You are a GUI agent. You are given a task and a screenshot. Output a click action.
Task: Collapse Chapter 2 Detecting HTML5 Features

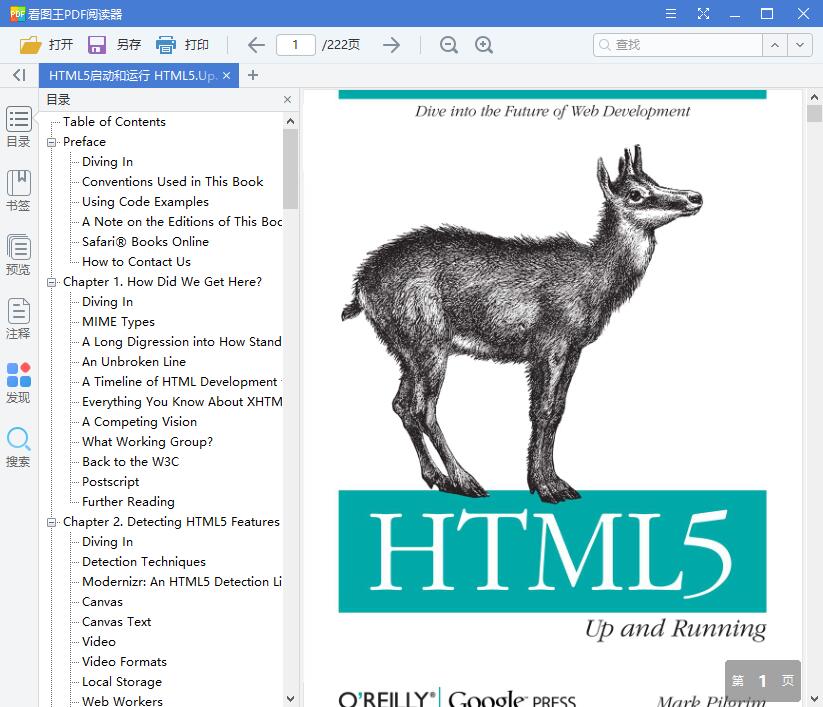(x=52, y=521)
